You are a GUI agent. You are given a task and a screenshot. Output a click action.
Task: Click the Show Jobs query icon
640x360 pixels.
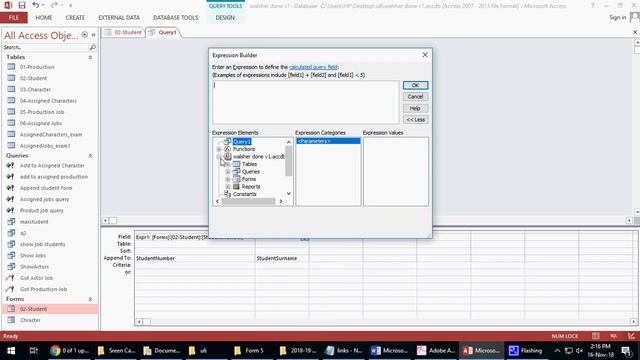[x=11, y=256]
